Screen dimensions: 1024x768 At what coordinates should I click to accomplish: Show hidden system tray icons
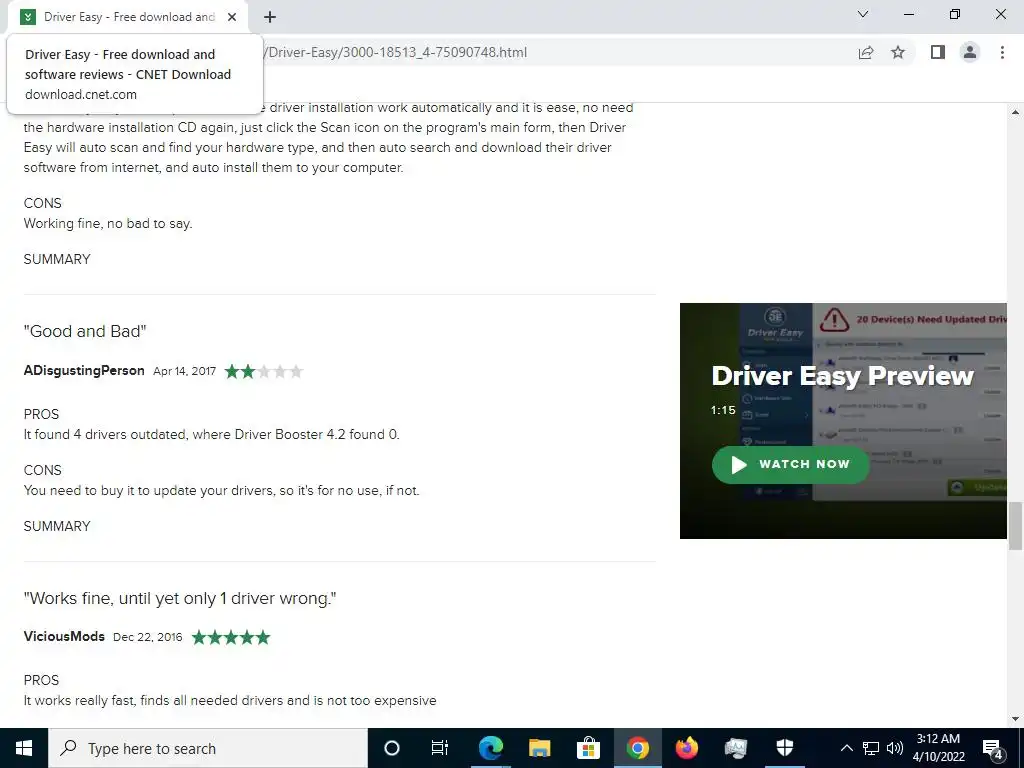click(x=846, y=748)
